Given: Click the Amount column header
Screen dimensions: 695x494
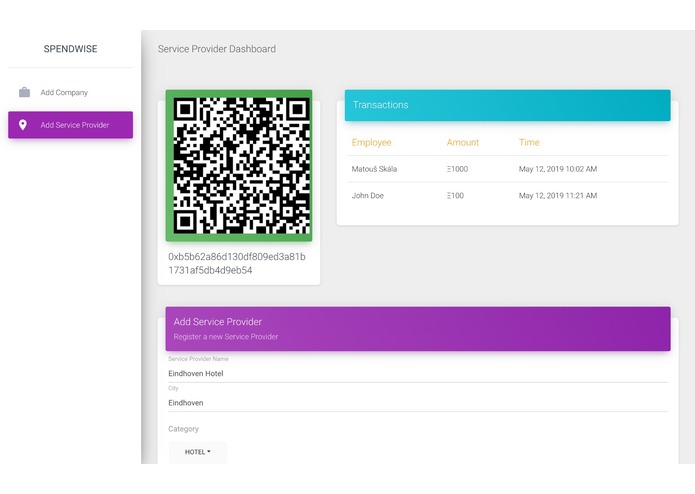Looking at the screenshot, I should coord(463,142).
